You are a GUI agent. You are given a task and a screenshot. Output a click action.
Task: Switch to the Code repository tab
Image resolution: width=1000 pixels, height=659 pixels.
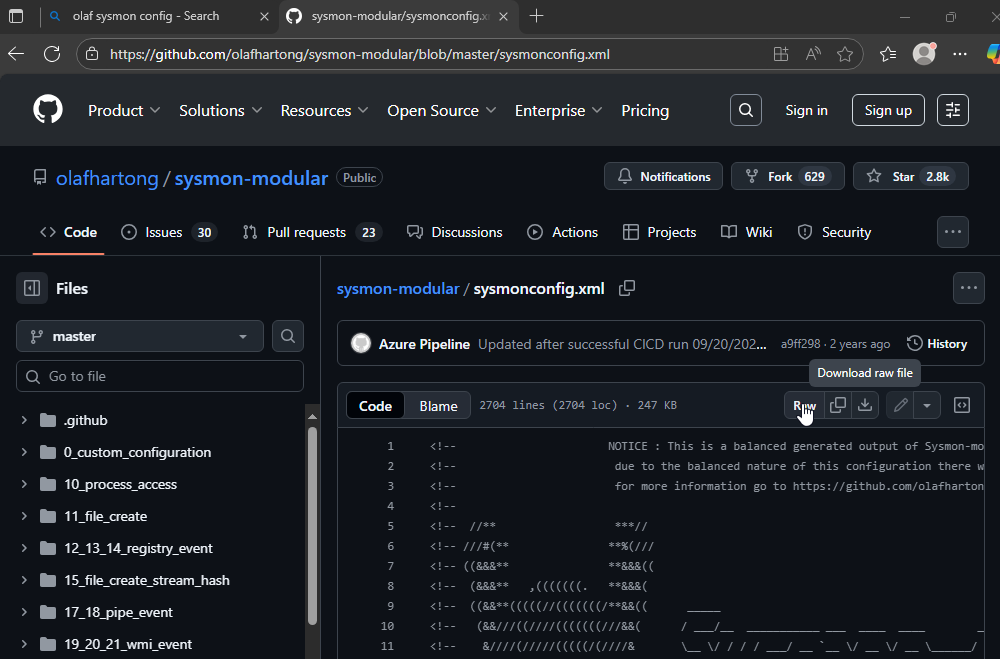68,232
